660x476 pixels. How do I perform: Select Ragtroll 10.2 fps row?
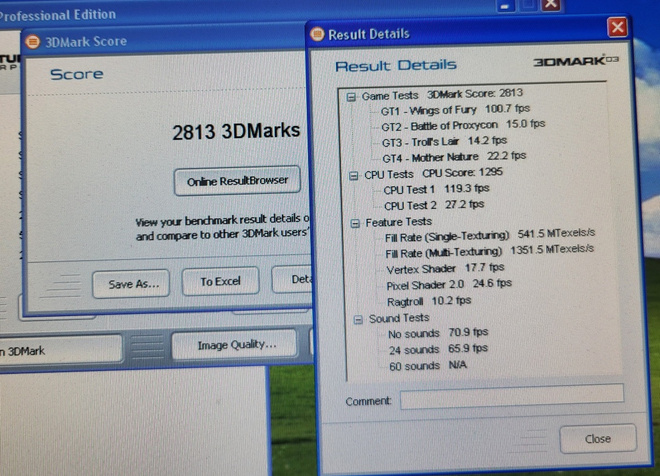click(x=429, y=301)
